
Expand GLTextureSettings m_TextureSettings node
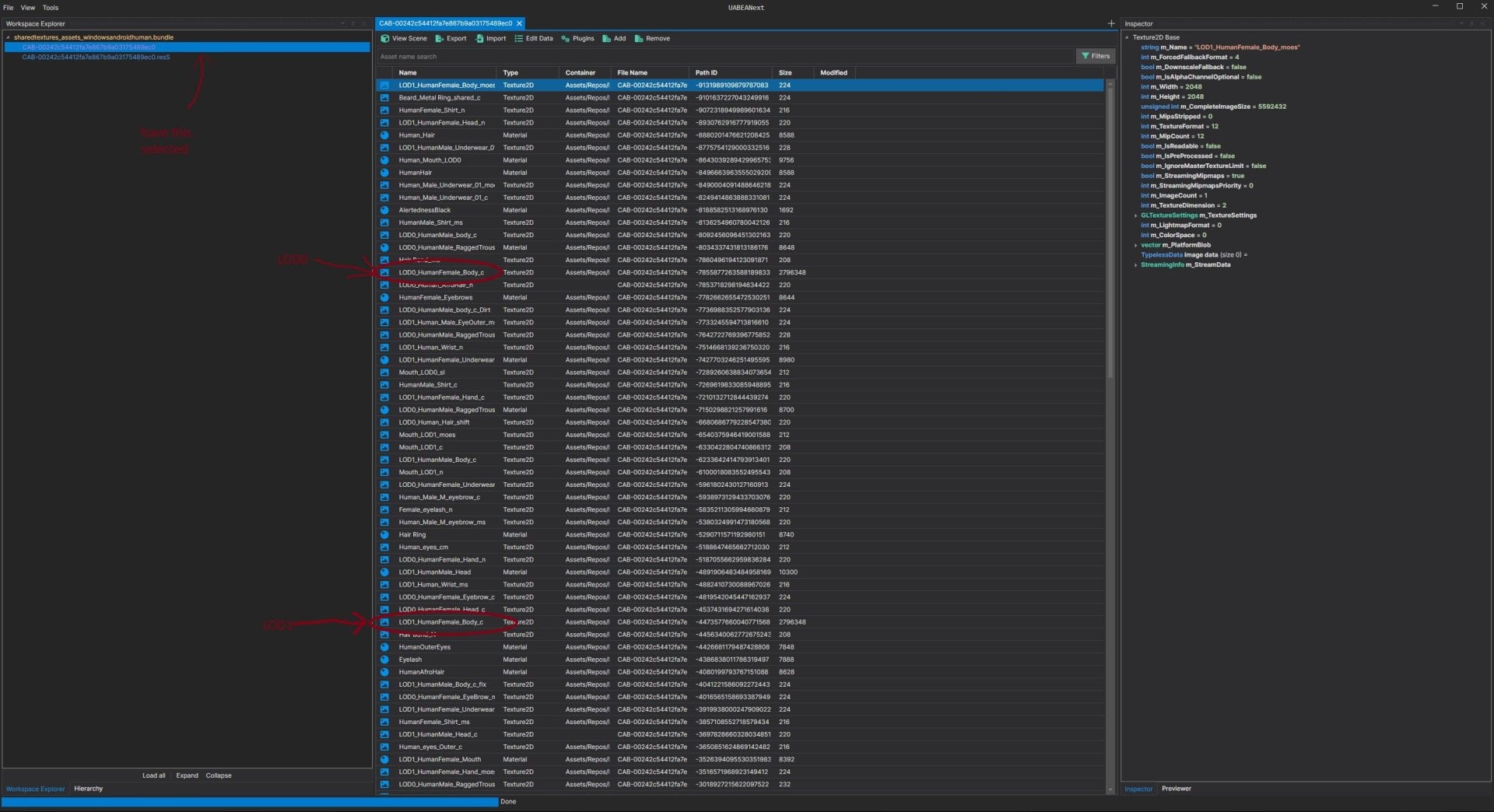click(1136, 215)
